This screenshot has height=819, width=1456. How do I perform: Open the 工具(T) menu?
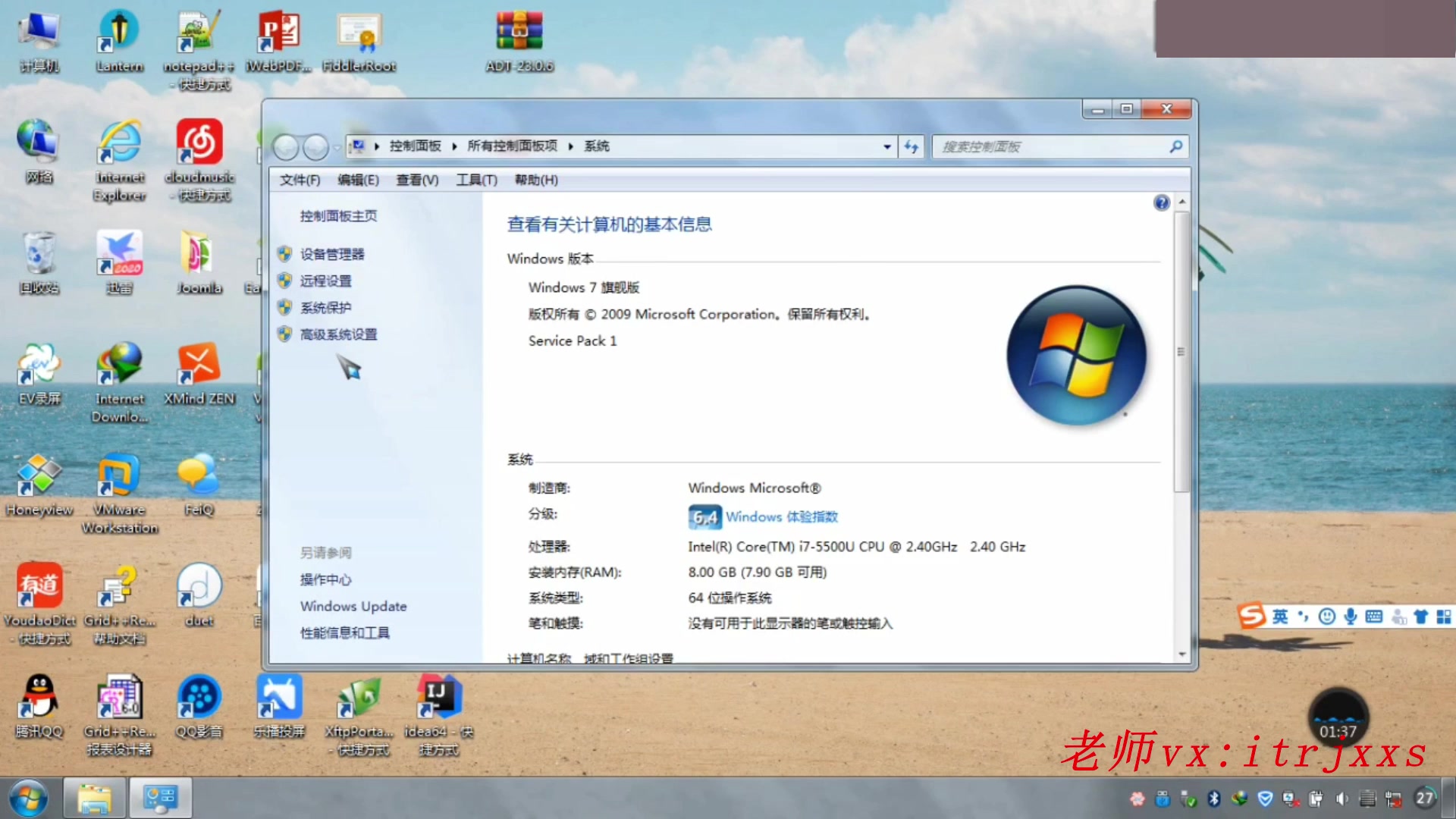tap(476, 180)
